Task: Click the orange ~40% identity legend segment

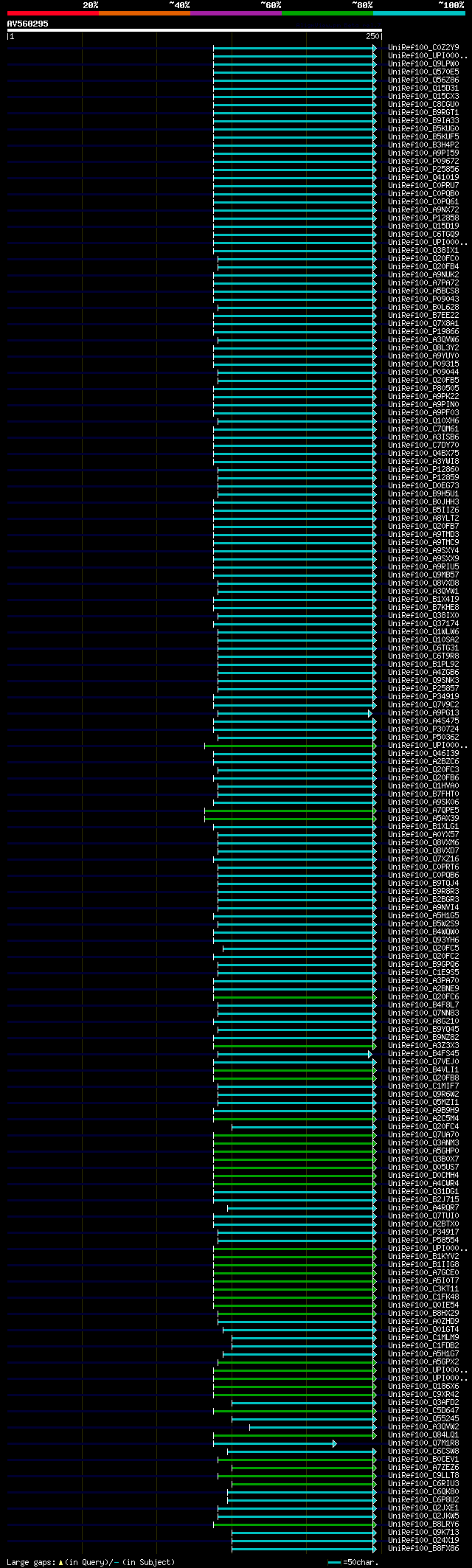Action: click(144, 13)
